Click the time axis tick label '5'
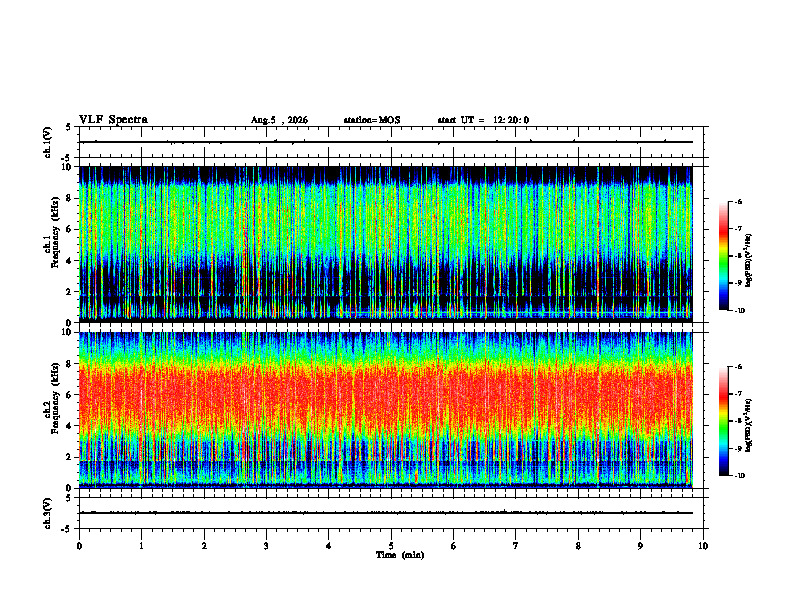The image size is (792, 612). (x=391, y=546)
